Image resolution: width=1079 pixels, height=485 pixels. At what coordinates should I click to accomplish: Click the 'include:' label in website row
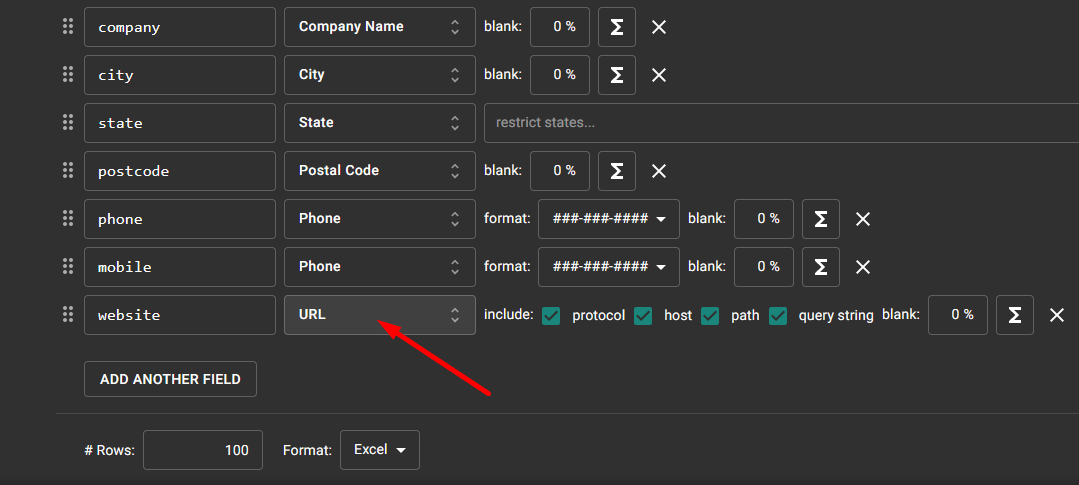[x=509, y=315]
